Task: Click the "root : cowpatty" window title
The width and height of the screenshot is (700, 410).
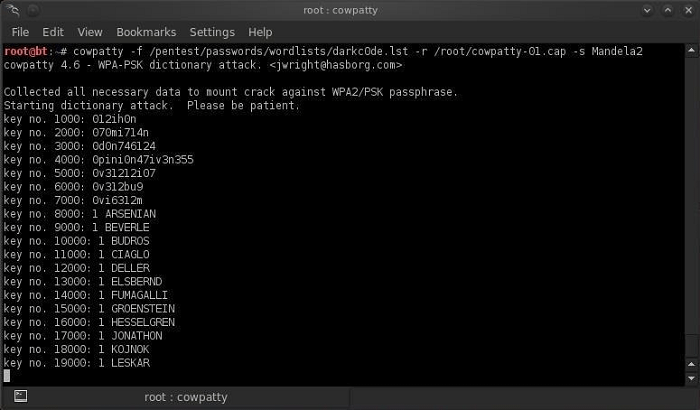Action: 349,10
